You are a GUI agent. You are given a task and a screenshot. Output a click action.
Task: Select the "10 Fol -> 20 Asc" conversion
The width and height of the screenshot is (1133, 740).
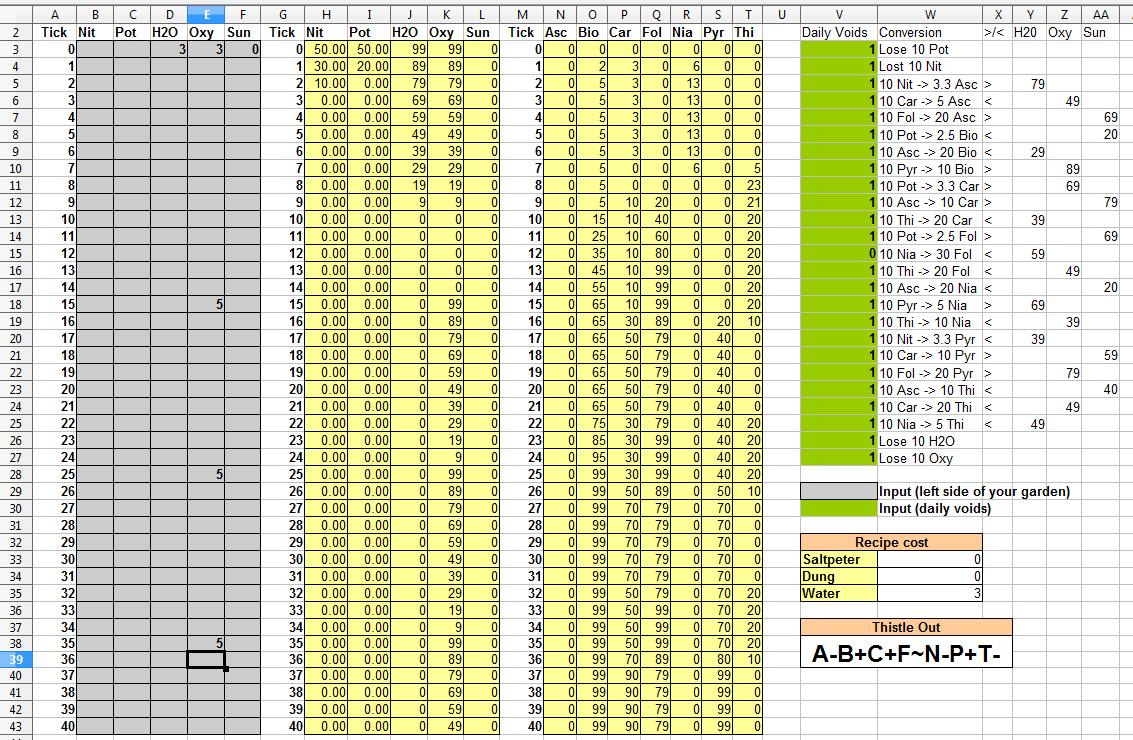click(x=930, y=117)
